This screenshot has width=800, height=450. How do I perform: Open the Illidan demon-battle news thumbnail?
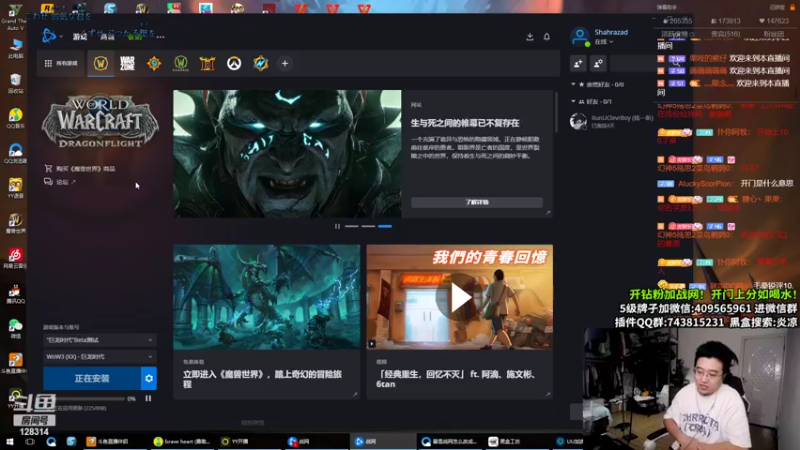pos(266,297)
